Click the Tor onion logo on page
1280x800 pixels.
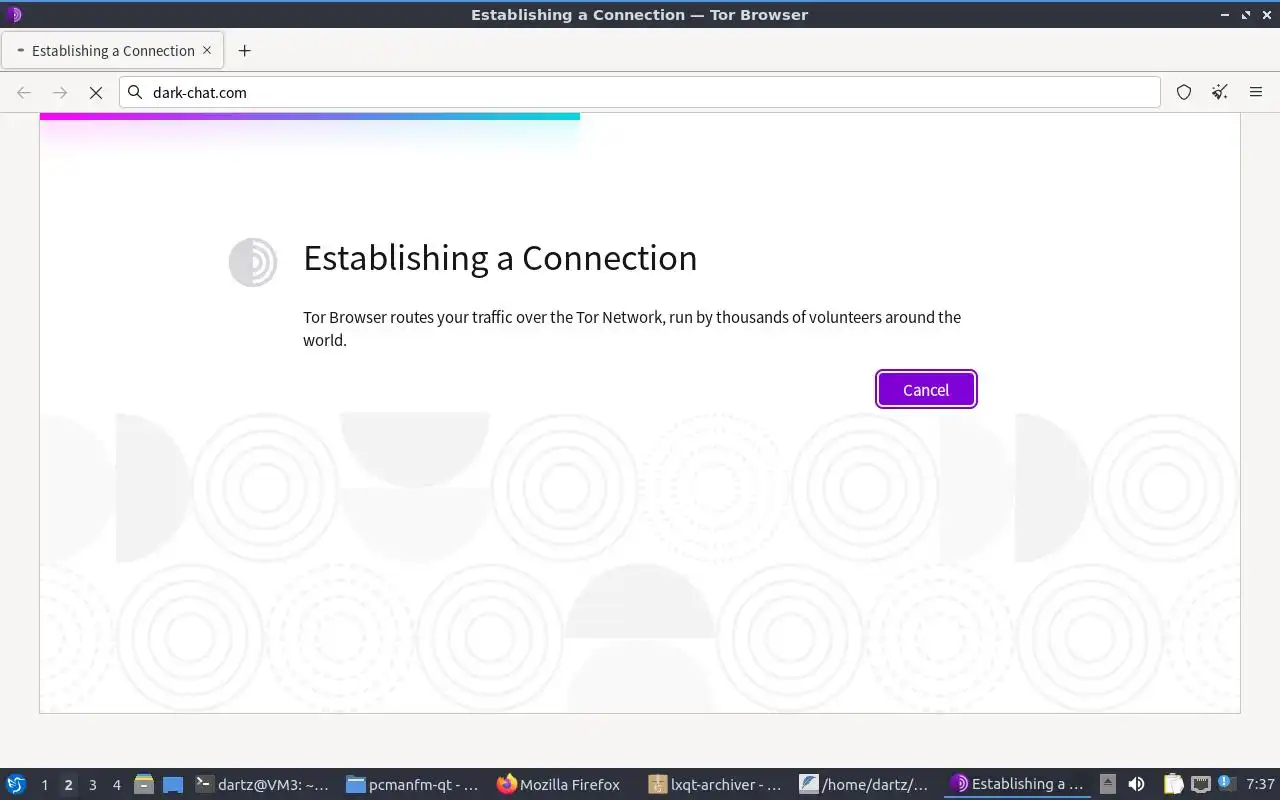pos(253,262)
